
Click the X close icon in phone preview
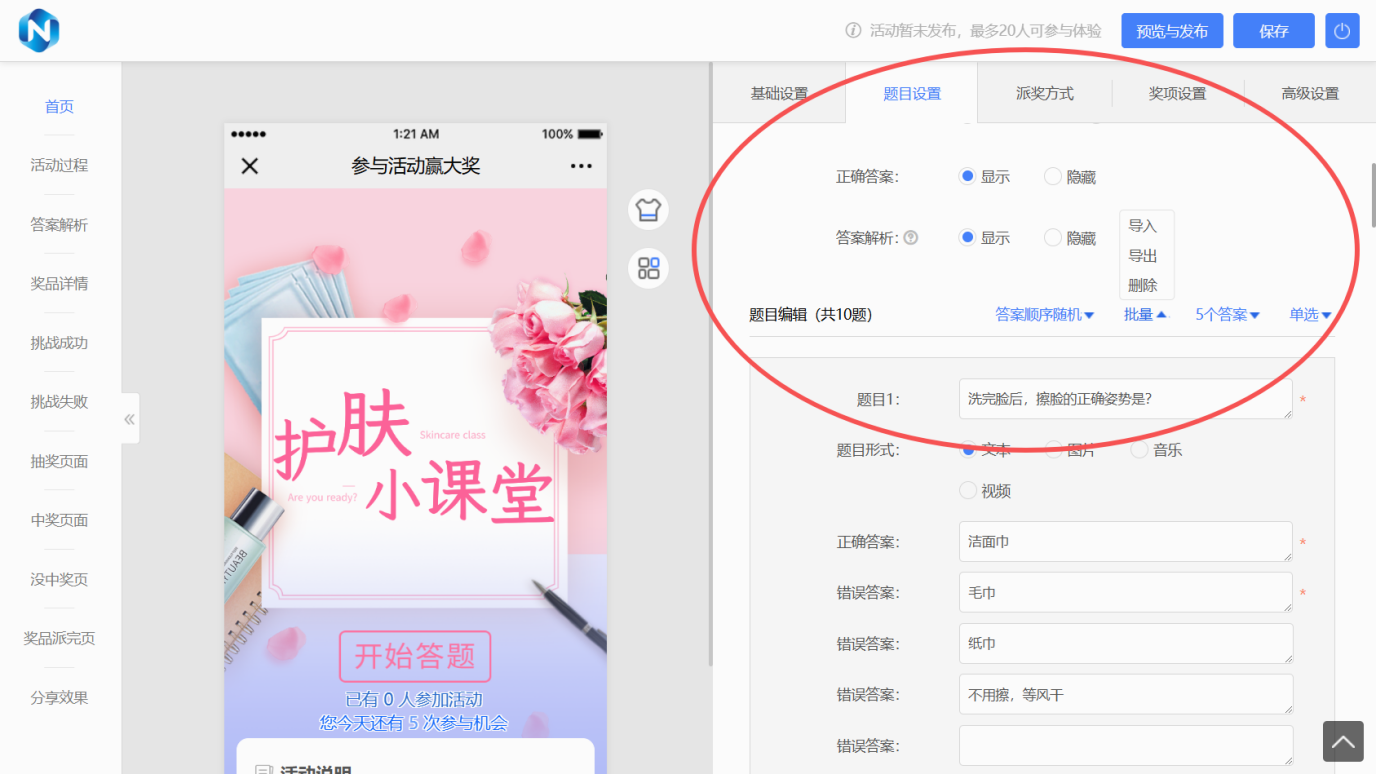[250, 166]
